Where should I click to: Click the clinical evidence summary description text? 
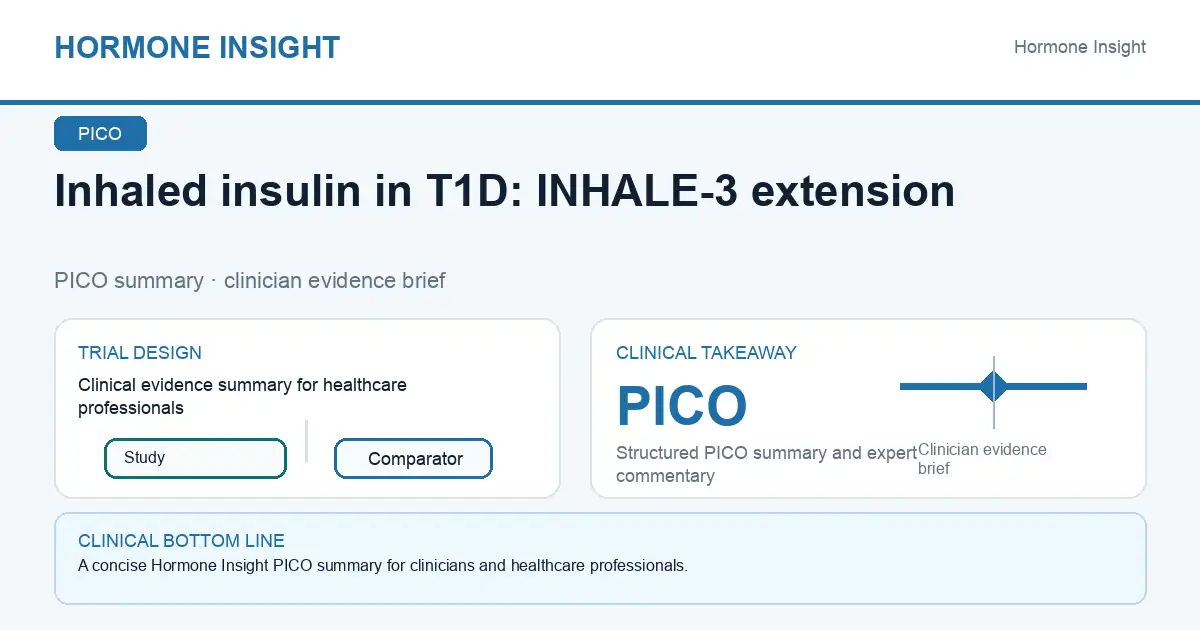pos(242,396)
